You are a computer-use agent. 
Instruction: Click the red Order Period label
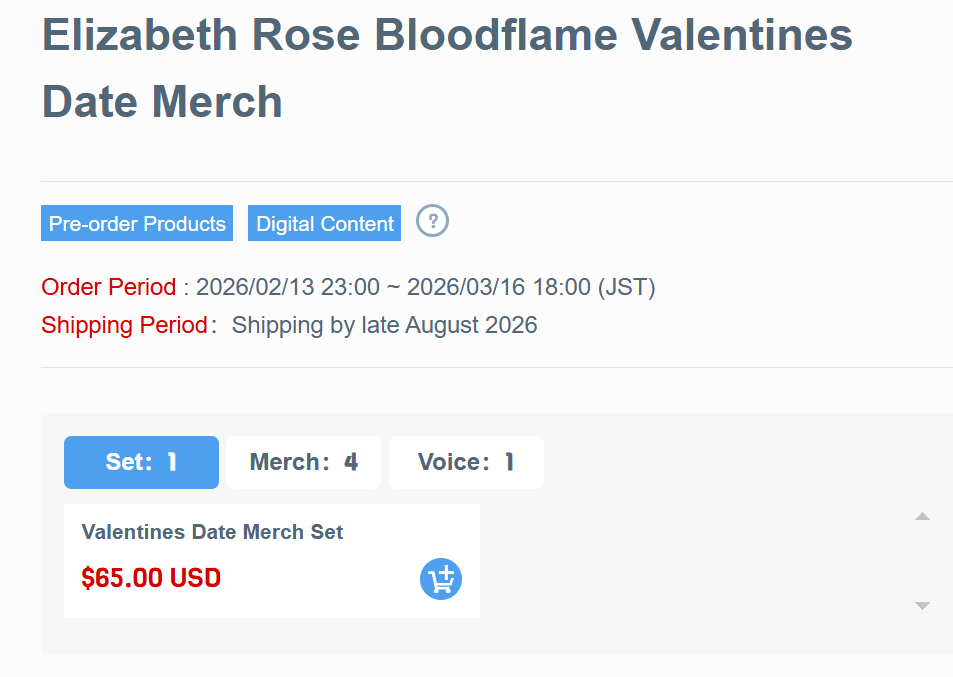click(108, 288)
